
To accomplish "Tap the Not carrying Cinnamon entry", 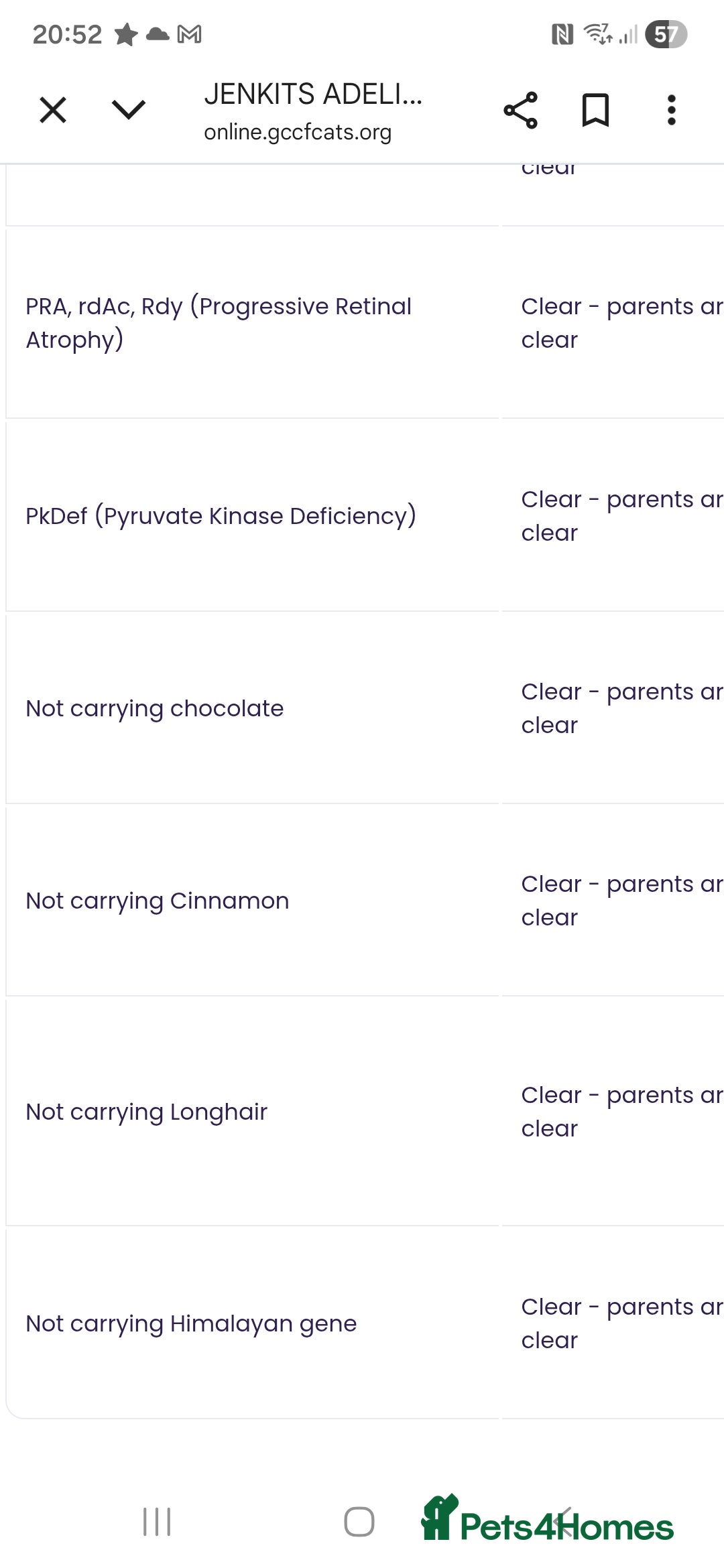I will (158, 901).
